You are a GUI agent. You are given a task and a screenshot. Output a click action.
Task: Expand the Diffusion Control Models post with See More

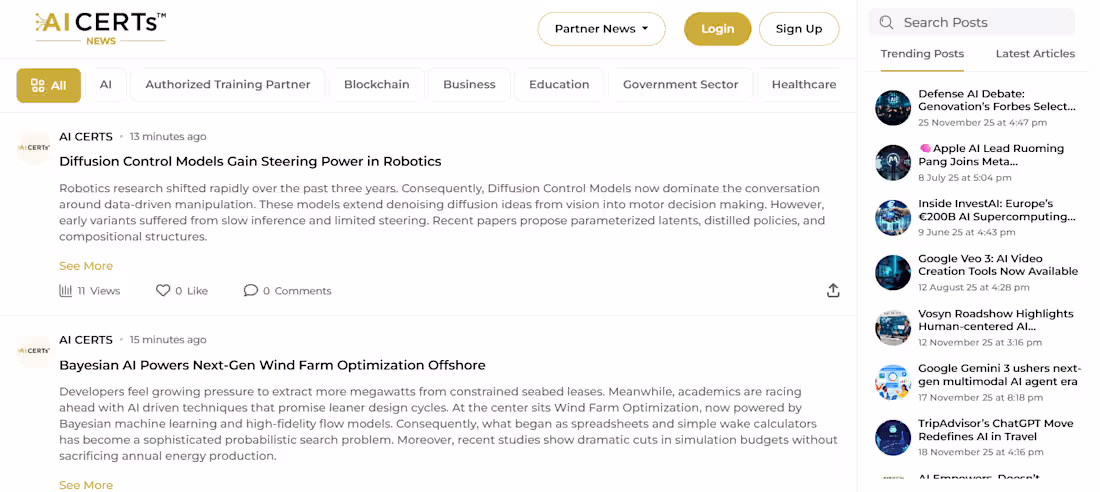pos(86,266)
